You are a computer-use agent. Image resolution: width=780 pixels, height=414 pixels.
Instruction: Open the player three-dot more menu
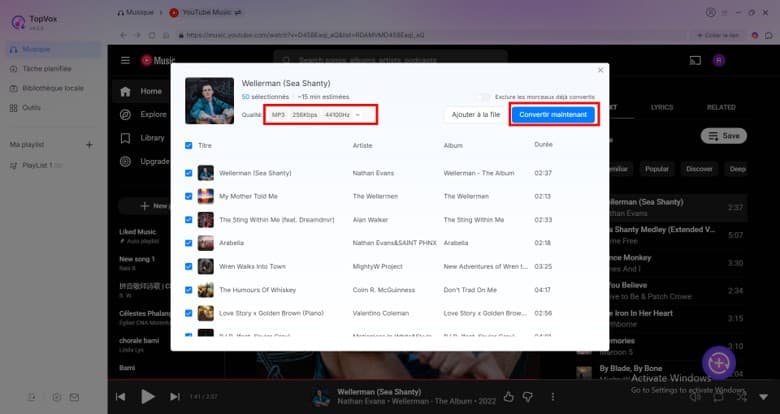[x=553, y=397]
